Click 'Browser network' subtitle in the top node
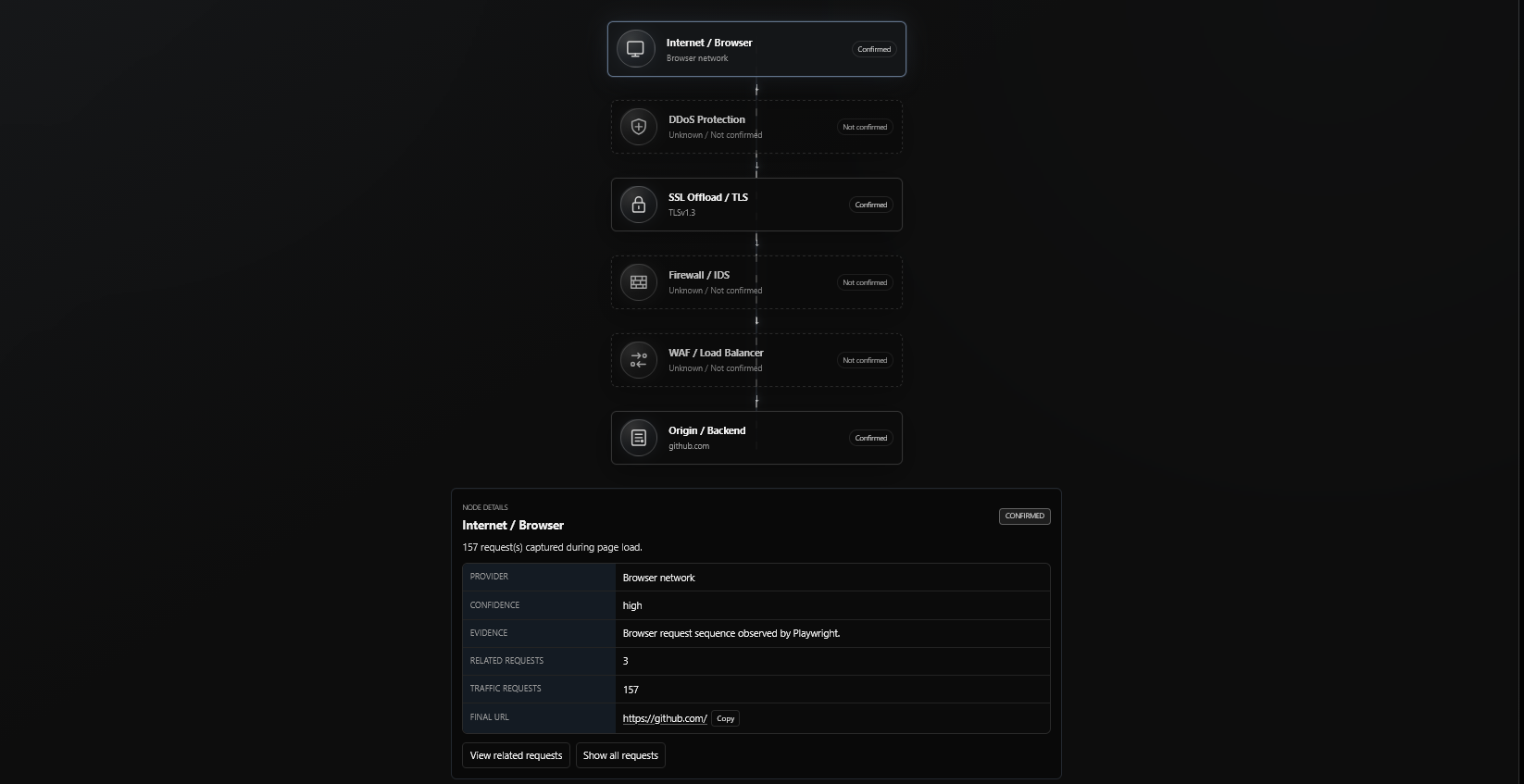This screenshot has height=784, width=1524. [x=697, y=58]
